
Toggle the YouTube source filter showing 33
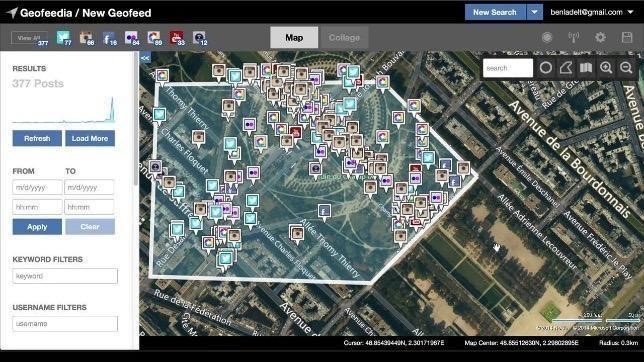(x=177, y=38)
